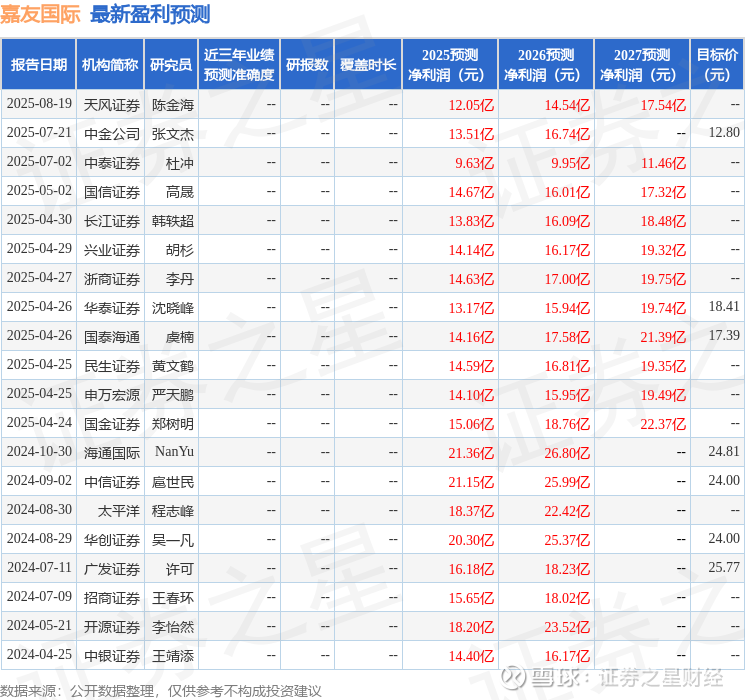Click the 25.99亿 profit value
The height and width of the screenshot is (700, 745).
click(567, 482)
